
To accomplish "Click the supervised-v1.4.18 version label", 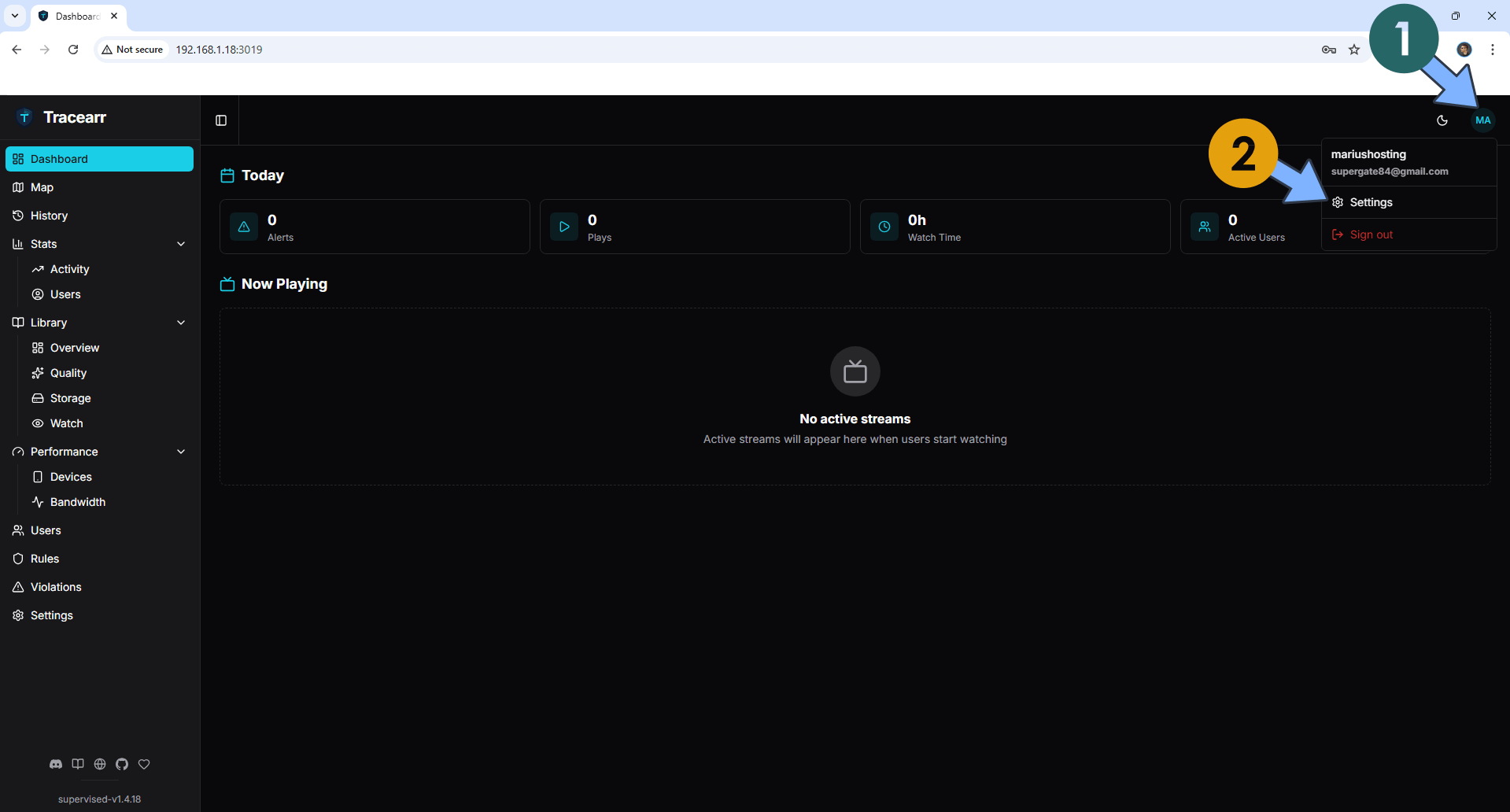I will [99, 799].
